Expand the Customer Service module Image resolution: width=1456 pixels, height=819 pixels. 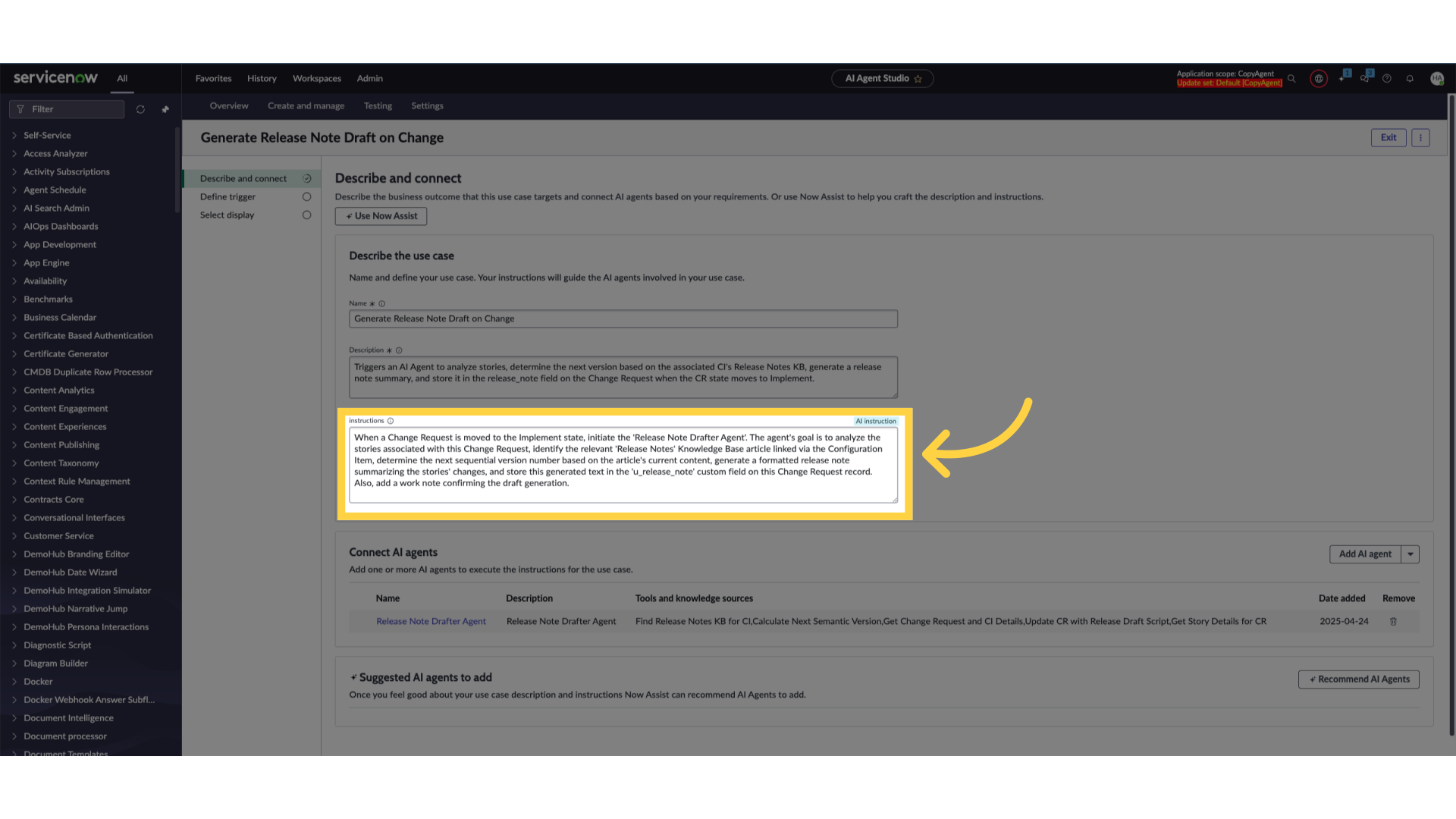pos(14,536)
